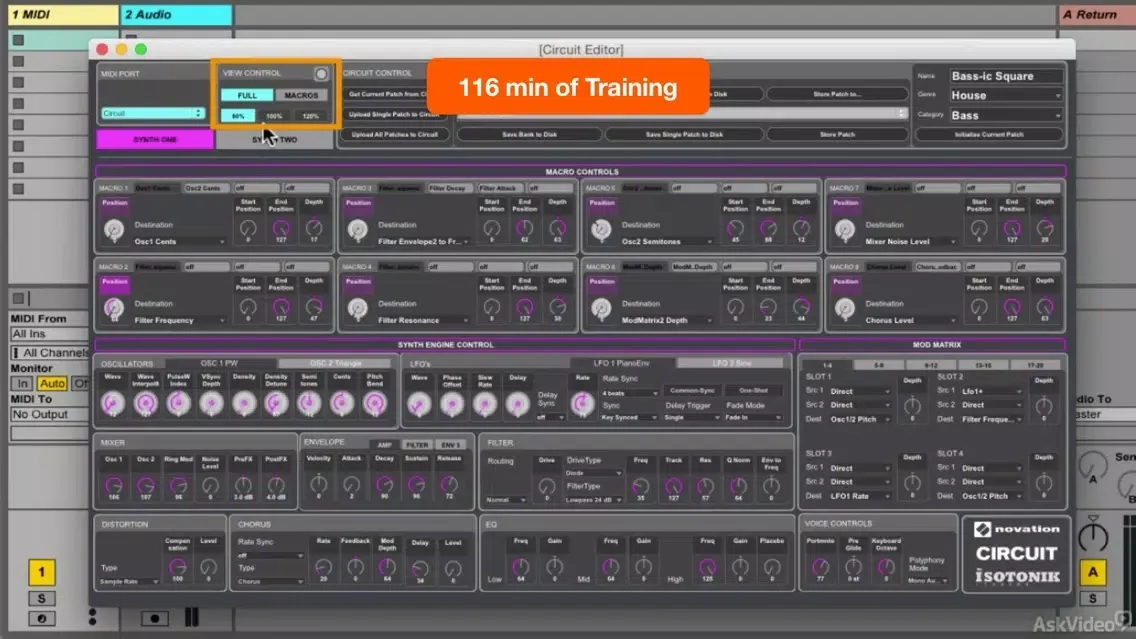
Task: Click the Slot 1 Depth knob
Action: 912,405
